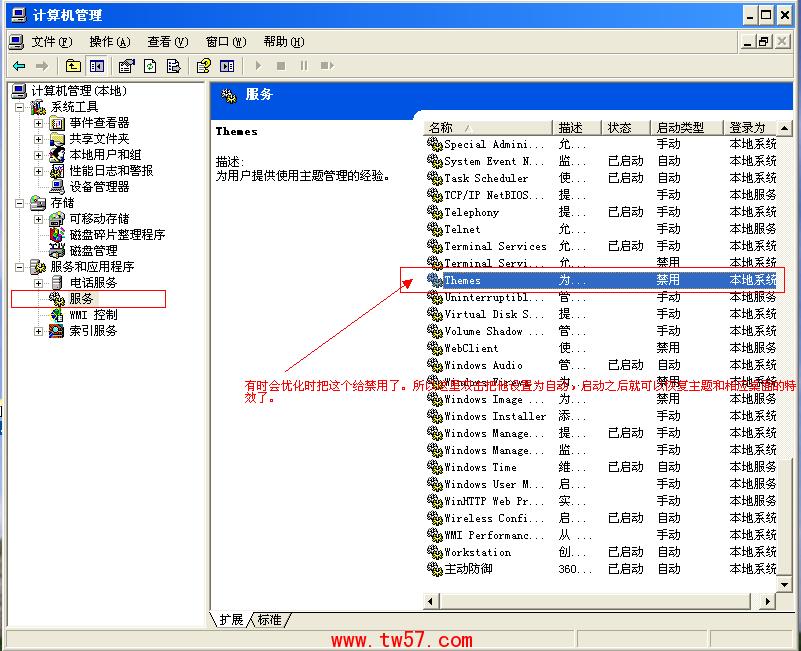Collapse the 存储 tree node
The width and height of the screenshot is (801, 651).
point(21,203)
